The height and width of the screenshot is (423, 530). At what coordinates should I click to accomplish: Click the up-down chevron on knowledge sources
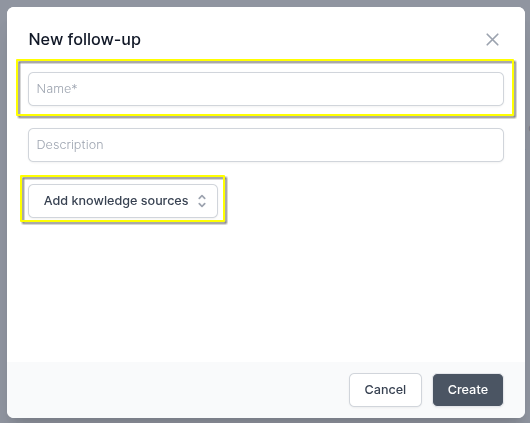(x=202, y=201)
